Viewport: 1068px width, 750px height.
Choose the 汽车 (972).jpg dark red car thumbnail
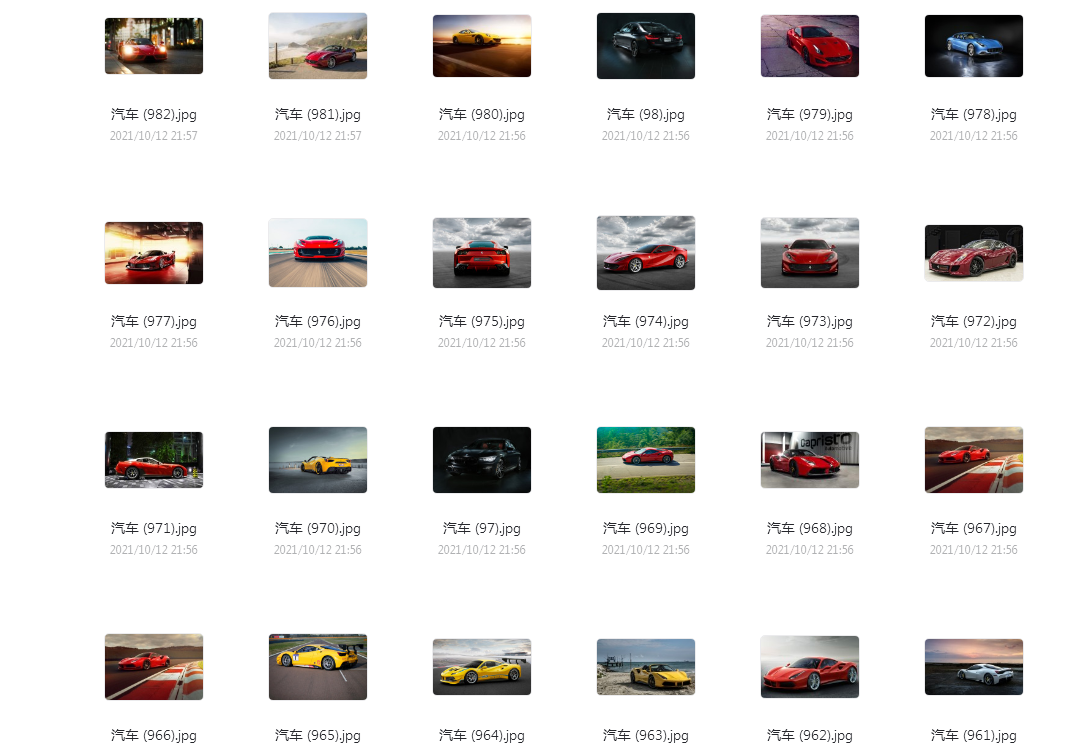[x=974, y=253]
